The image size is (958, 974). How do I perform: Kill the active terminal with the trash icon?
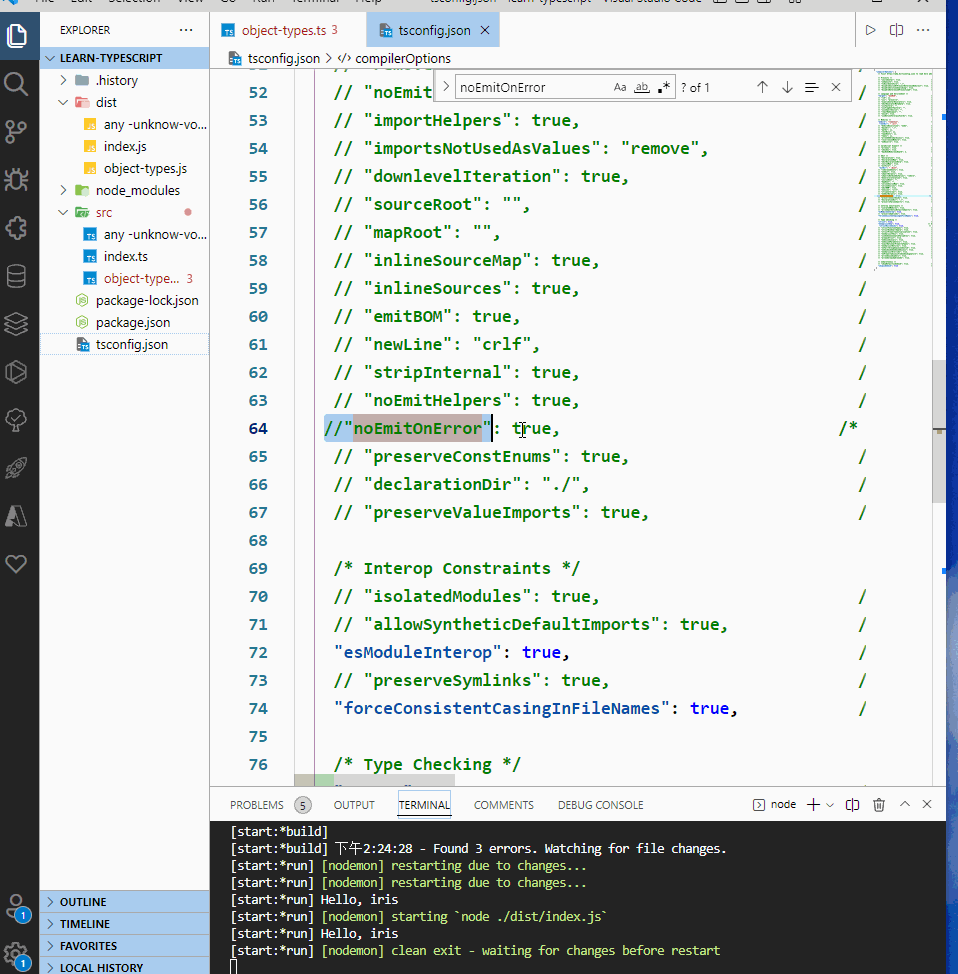pos(878,804)
